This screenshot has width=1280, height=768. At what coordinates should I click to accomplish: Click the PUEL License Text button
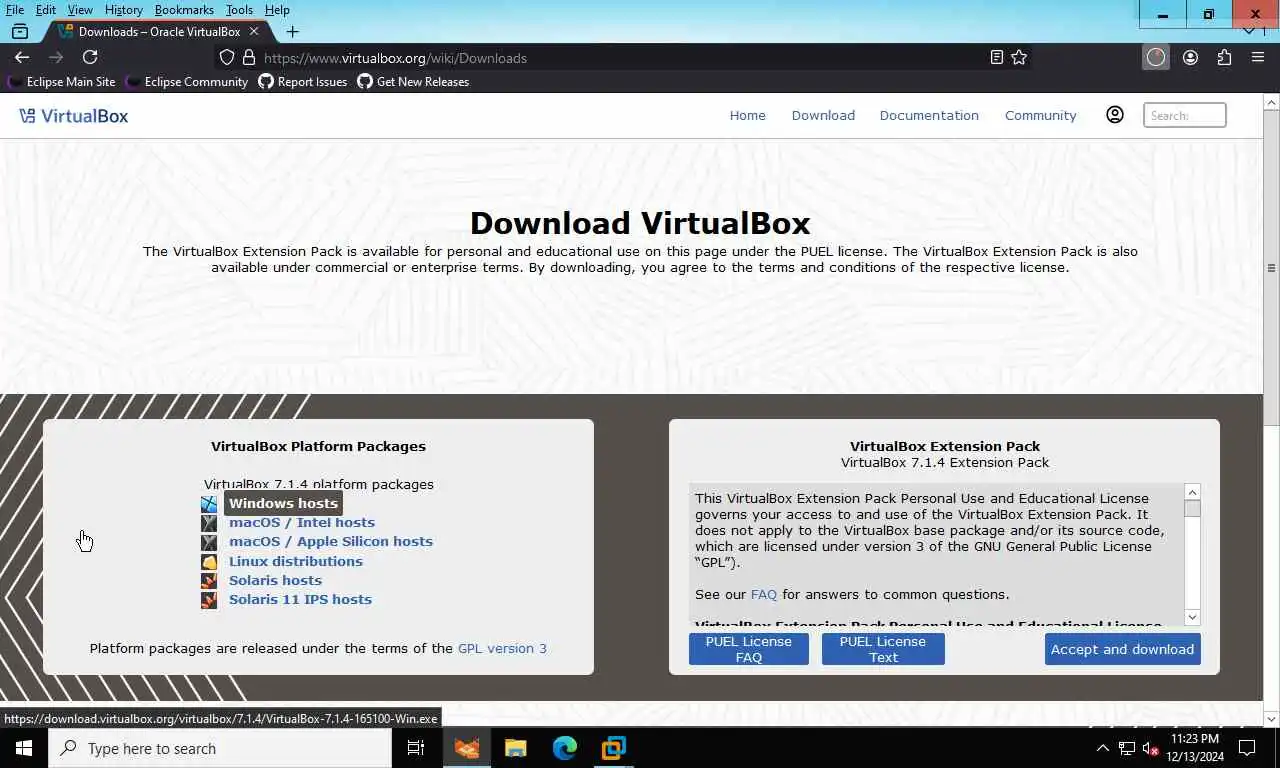click(x=883, y=649)
